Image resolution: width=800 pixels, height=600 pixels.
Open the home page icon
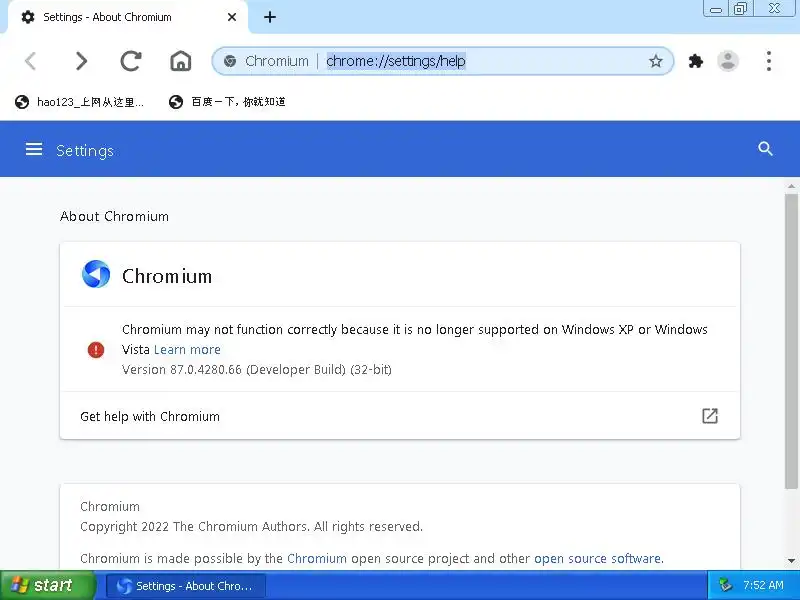[181, 61]
